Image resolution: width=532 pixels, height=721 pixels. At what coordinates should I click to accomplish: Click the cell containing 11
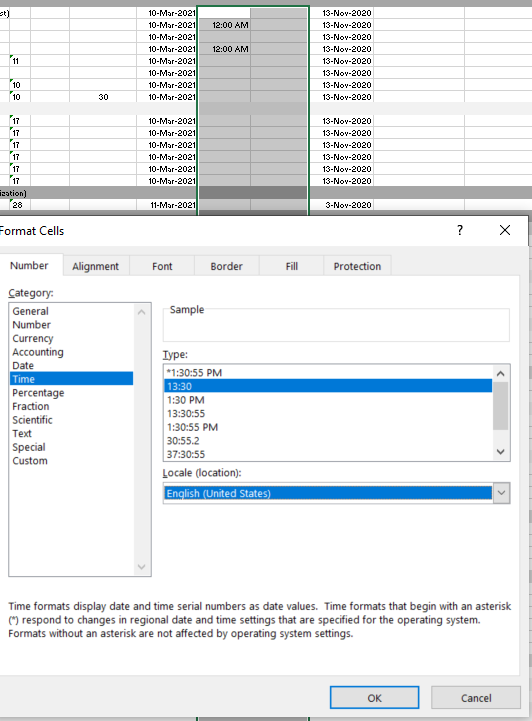point(20,61)
